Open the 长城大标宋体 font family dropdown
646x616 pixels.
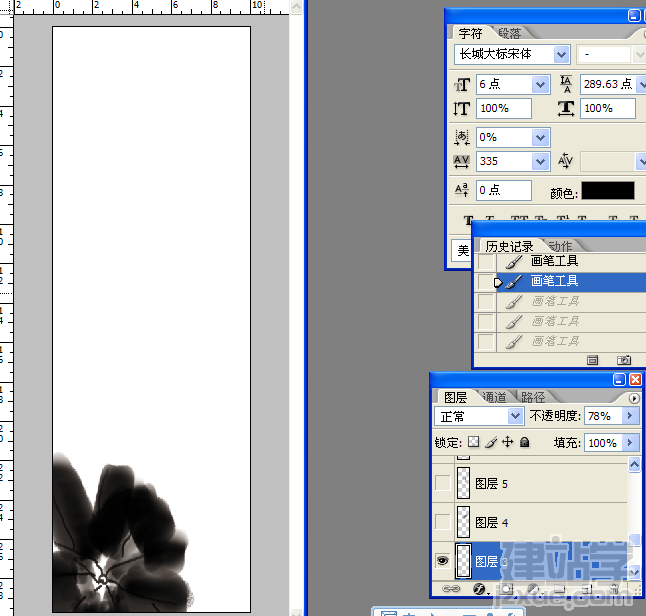point(561,54)
